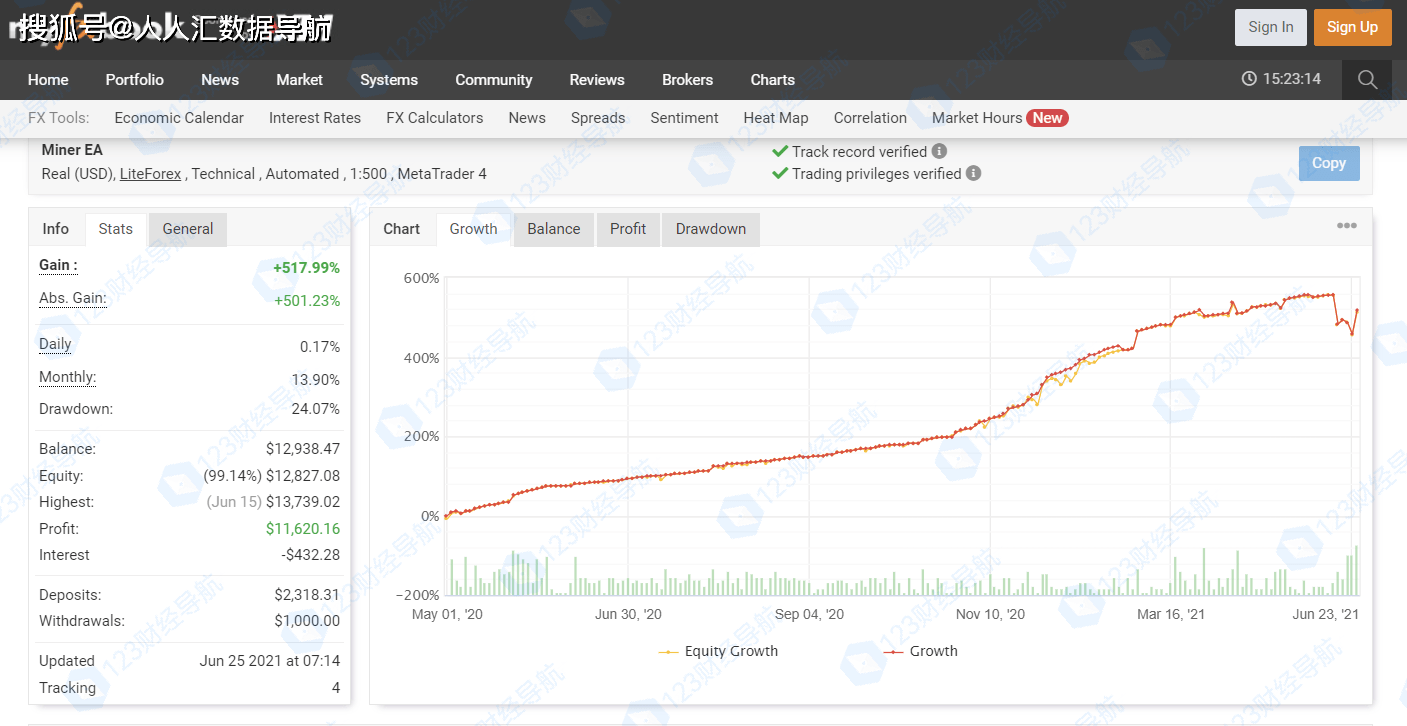The height and width of the screenshot is (726, 1407).
Task: Toggle Growth series in chart legend
Action: pos(921,651)
